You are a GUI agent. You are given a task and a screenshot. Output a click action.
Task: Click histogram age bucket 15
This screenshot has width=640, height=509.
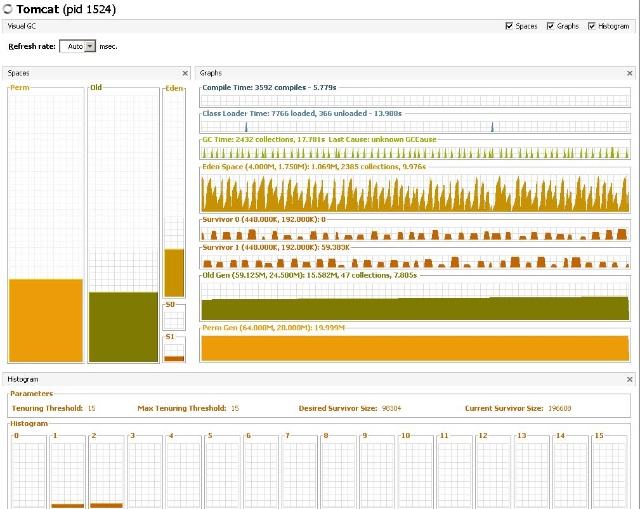[x=609, y=473]
